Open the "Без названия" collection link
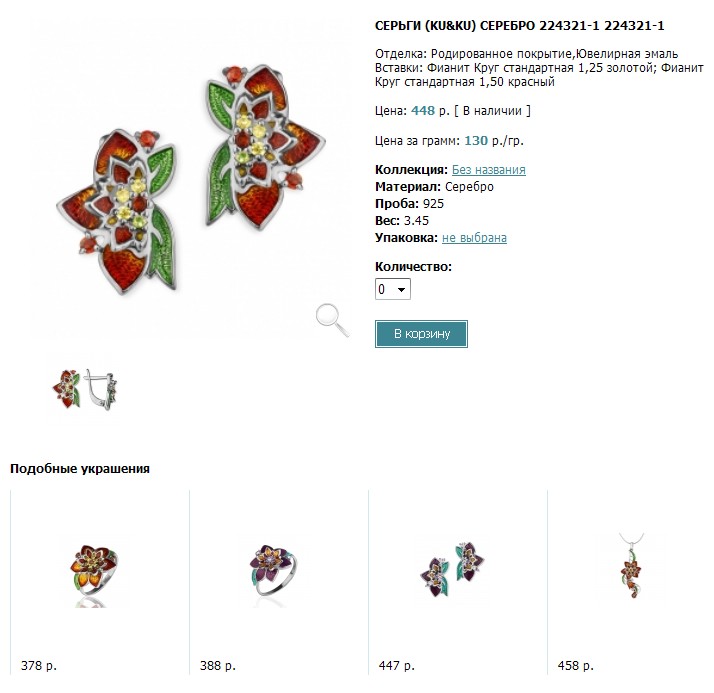The height and width of the screenshot is (693, 714). (x=488, y=170)
